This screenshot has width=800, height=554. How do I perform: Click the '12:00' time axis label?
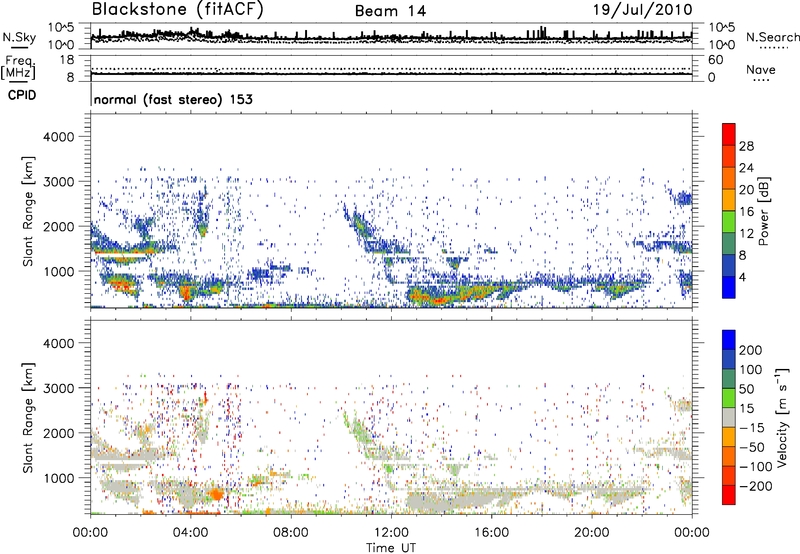(391, 533)
